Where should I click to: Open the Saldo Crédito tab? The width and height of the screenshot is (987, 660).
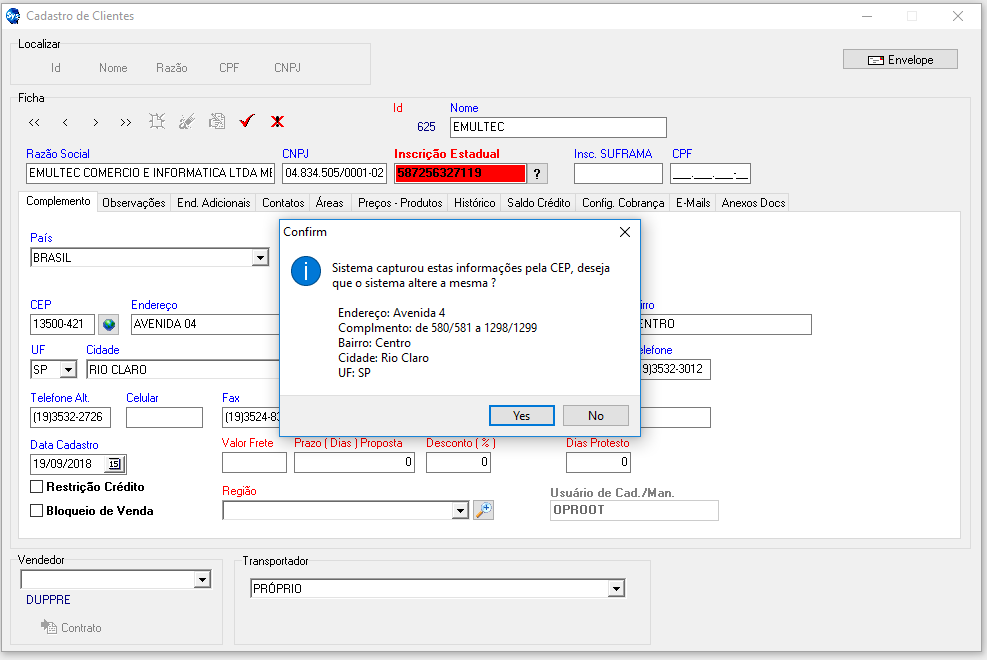click(538, 203)
